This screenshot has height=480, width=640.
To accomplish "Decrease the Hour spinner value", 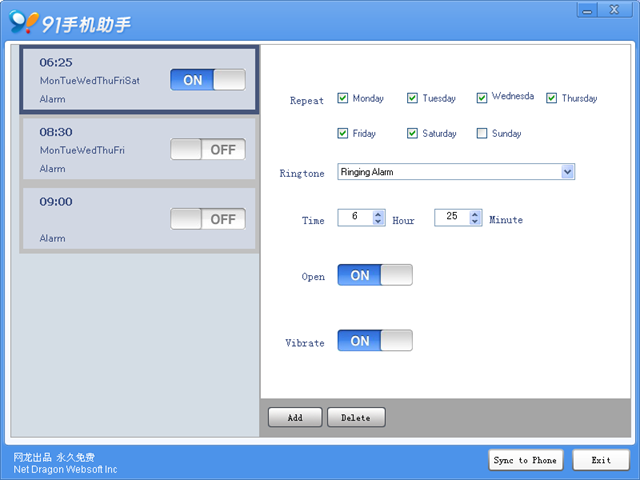I will tap(378, 222).
